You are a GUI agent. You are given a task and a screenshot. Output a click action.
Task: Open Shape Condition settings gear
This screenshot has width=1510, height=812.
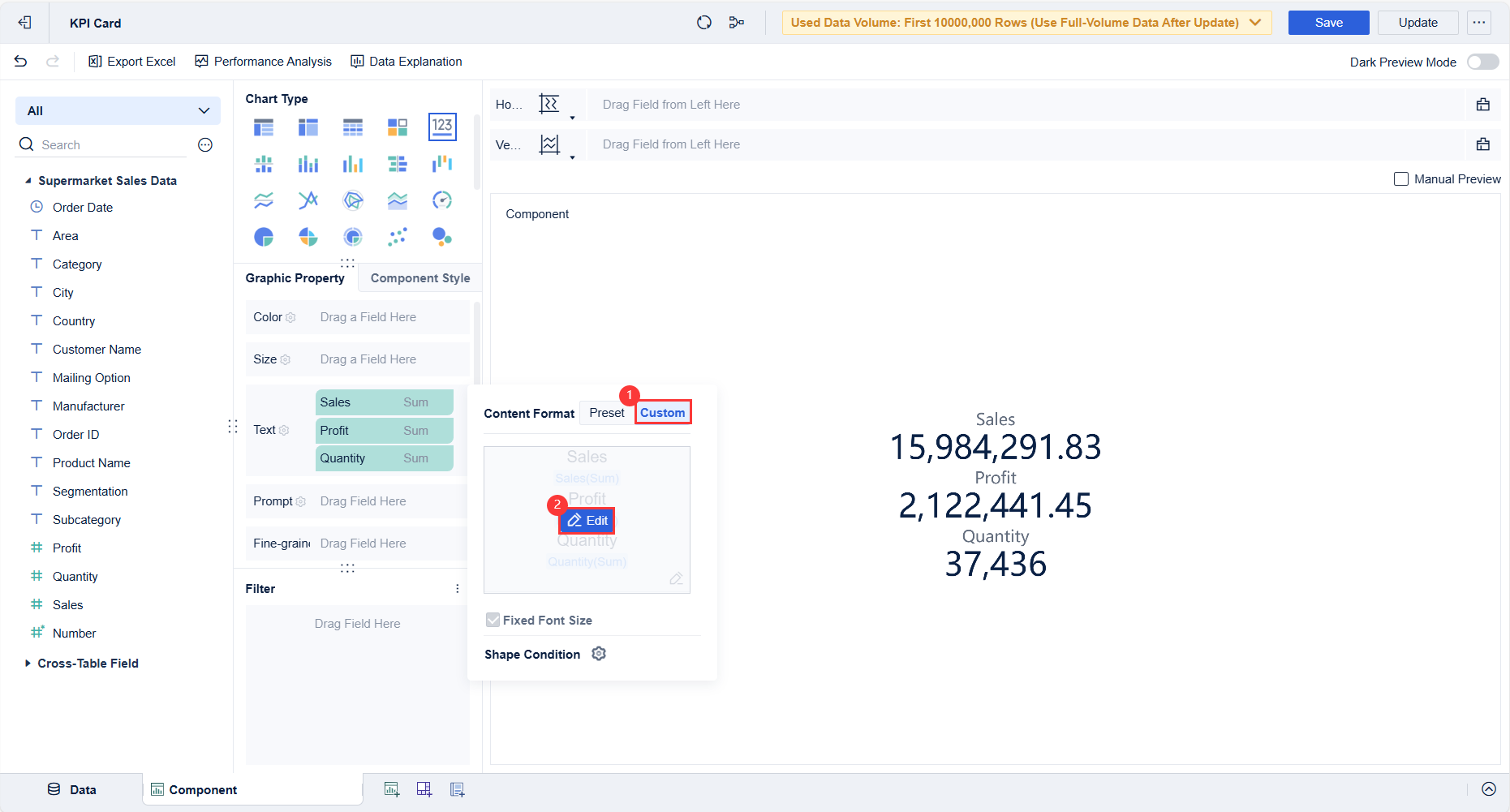pyautogui.click(x=599, y=654)
